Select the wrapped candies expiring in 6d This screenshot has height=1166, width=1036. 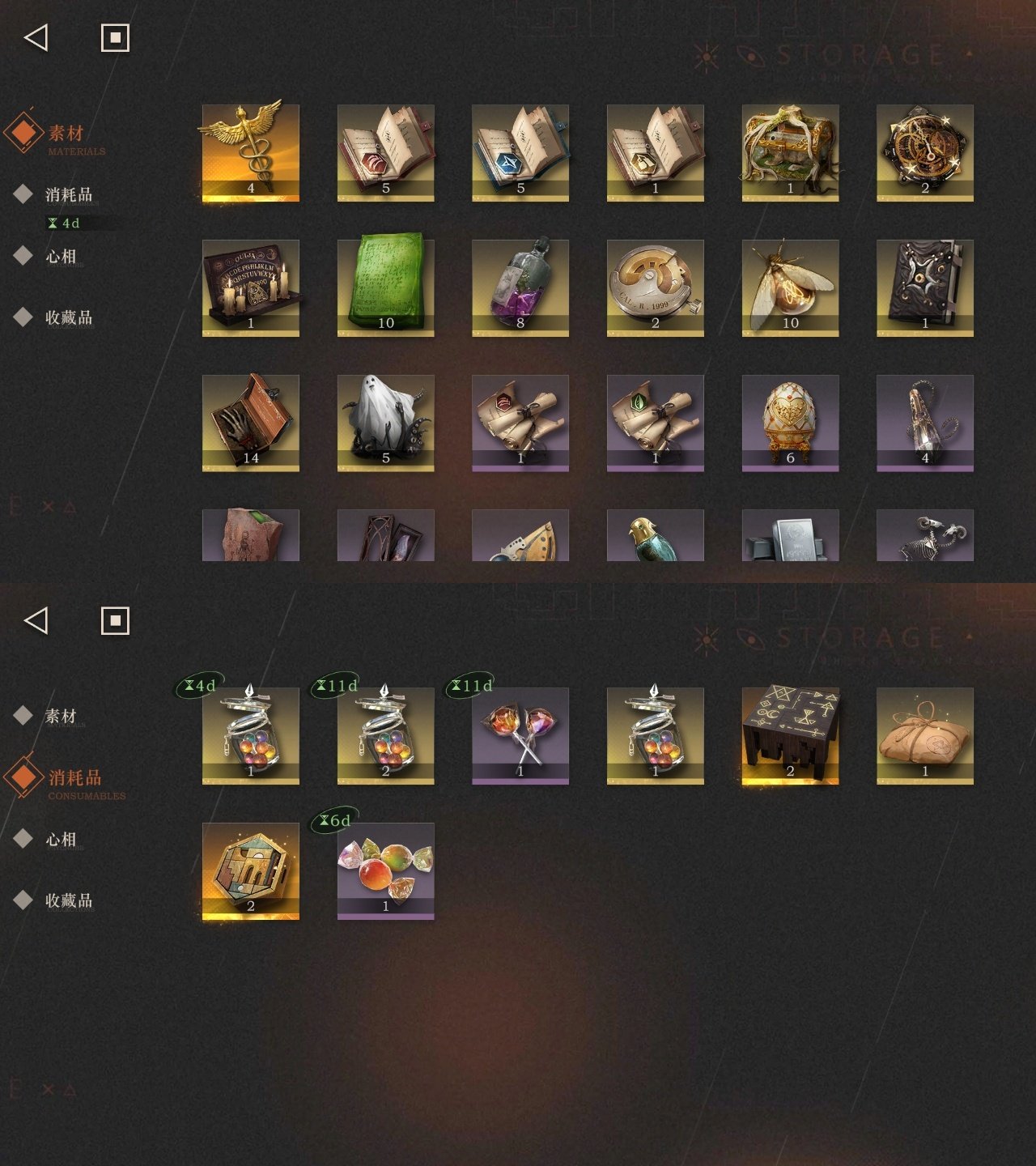pos(385,870)
